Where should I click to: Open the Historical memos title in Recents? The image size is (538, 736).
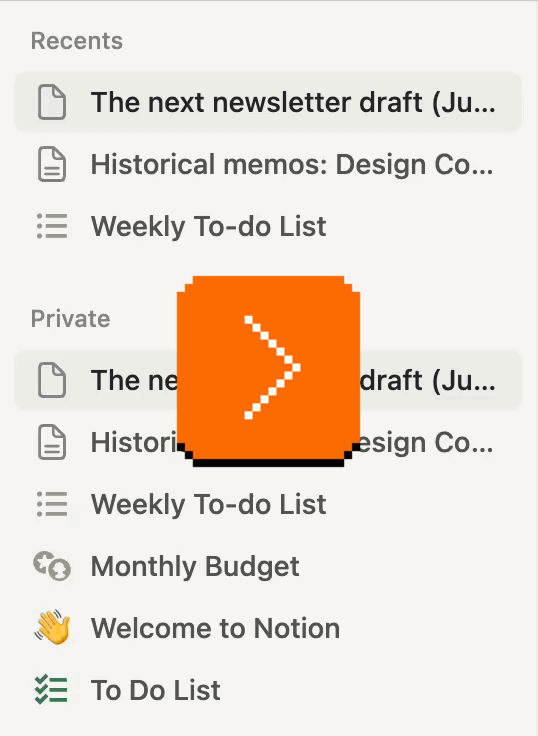pyautogui.click(x=292, y=164)
